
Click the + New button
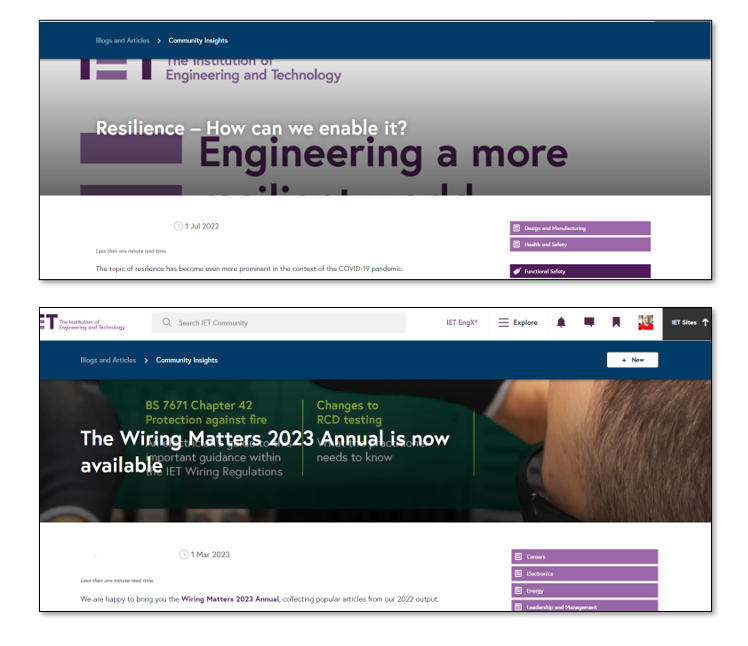coord(632,360)
